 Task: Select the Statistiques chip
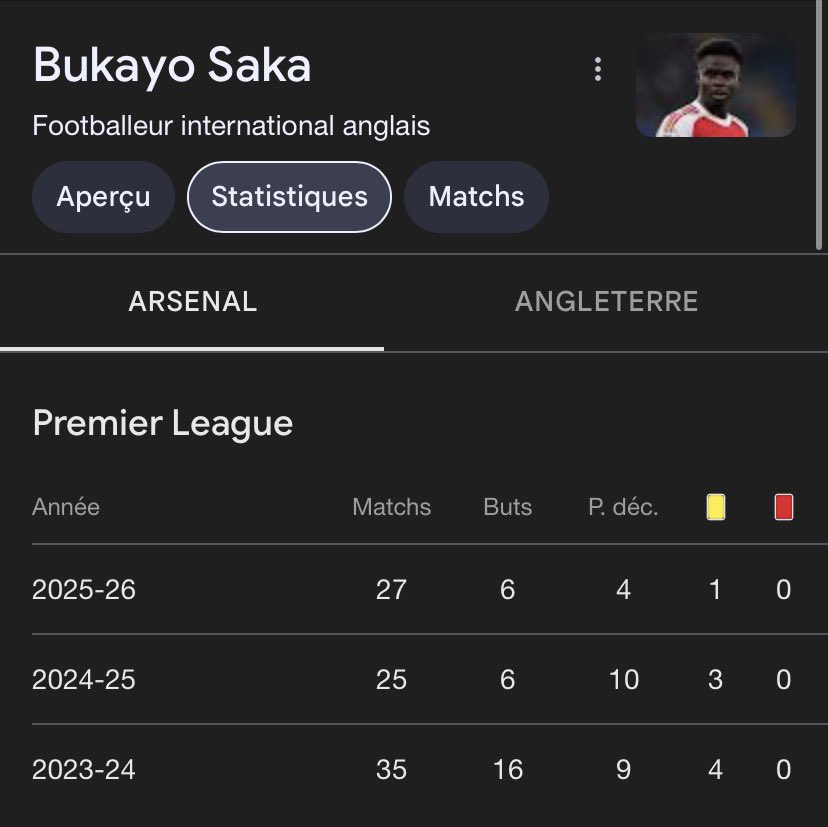[x=289, y=197]
